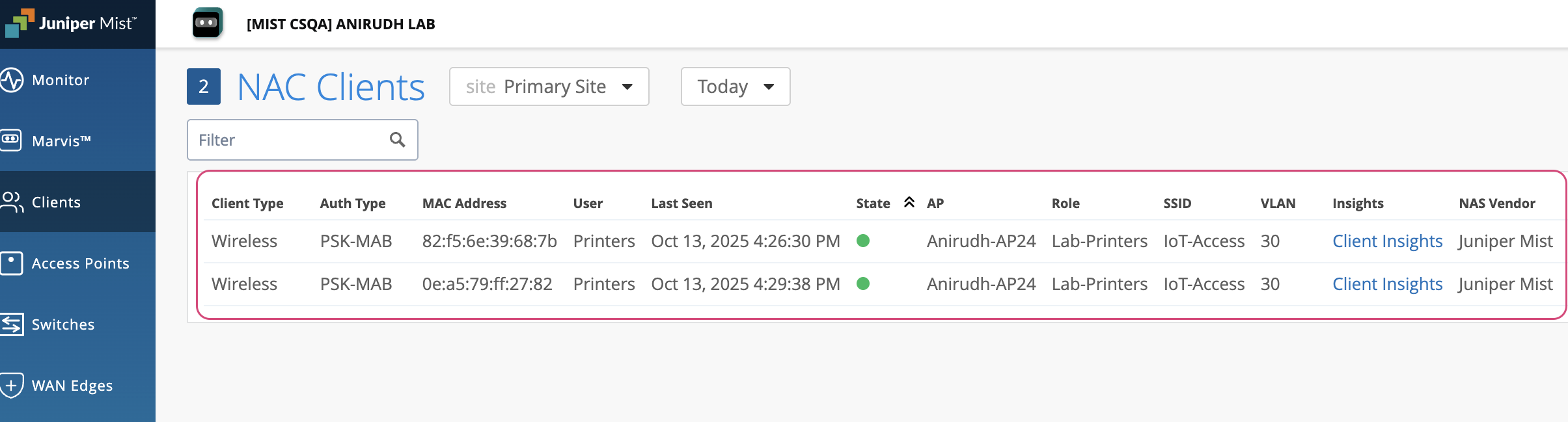Select the 0e:a5:79:ff:27:82 client row
This screenshot has height=422, width=1568.
click(x=487, y=284)
